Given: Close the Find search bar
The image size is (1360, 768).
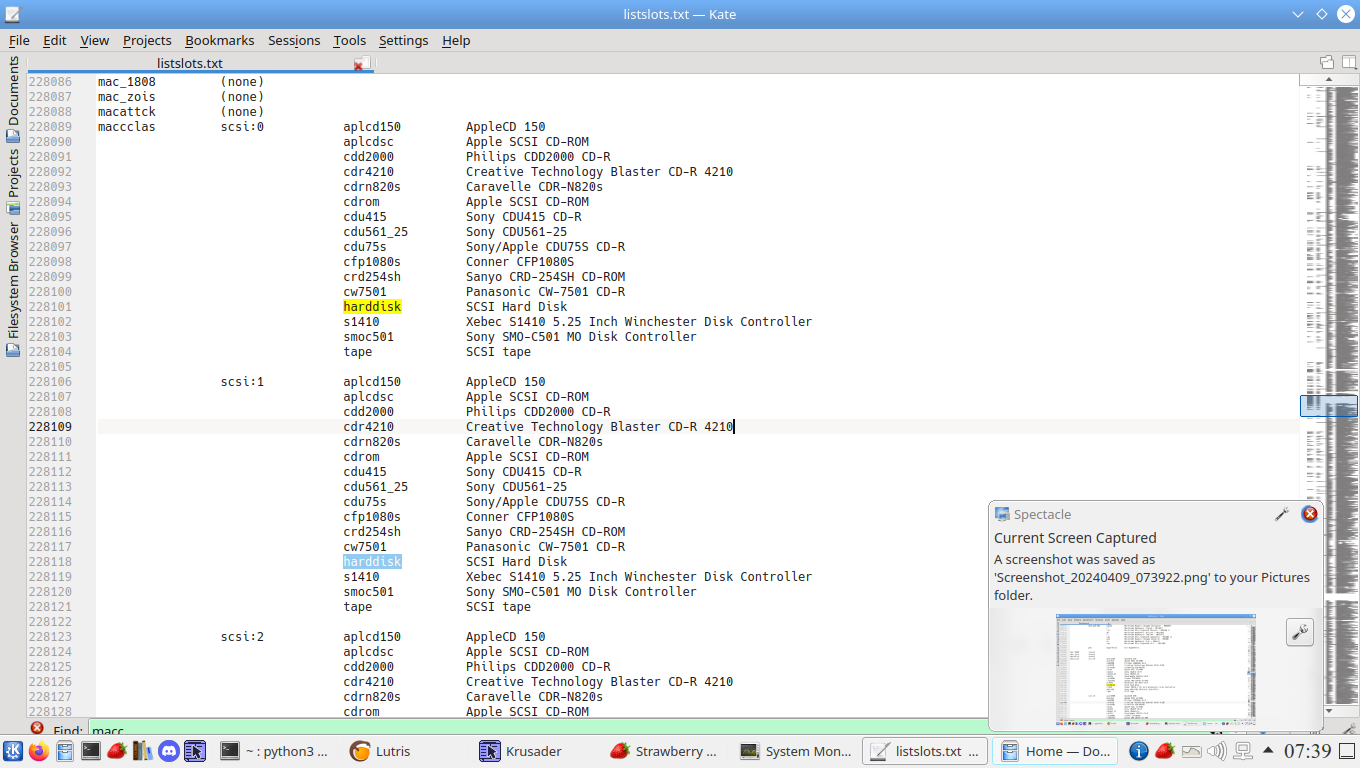Looking at the screenshot, I should coord(37,728).
